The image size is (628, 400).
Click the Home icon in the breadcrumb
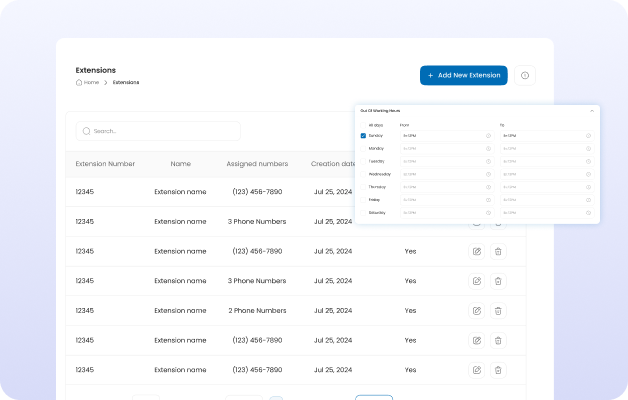click(x=79, y=82)
